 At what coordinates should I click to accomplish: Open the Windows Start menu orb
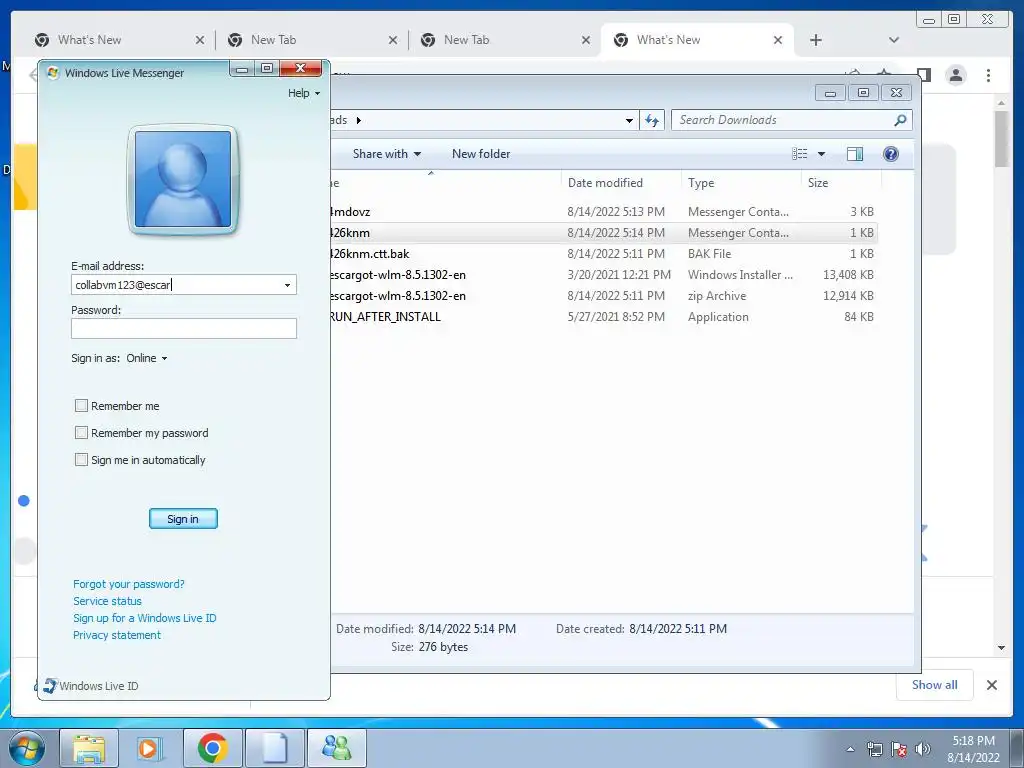click(x=27, y=748)
